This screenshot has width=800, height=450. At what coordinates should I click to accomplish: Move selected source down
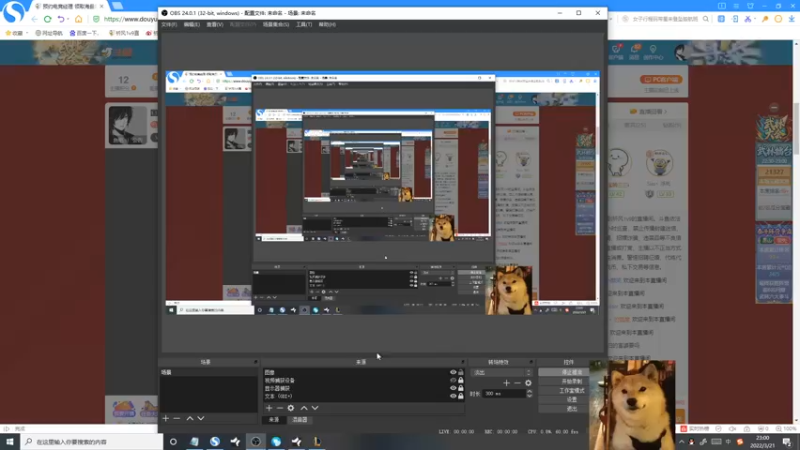pos(315,408)
